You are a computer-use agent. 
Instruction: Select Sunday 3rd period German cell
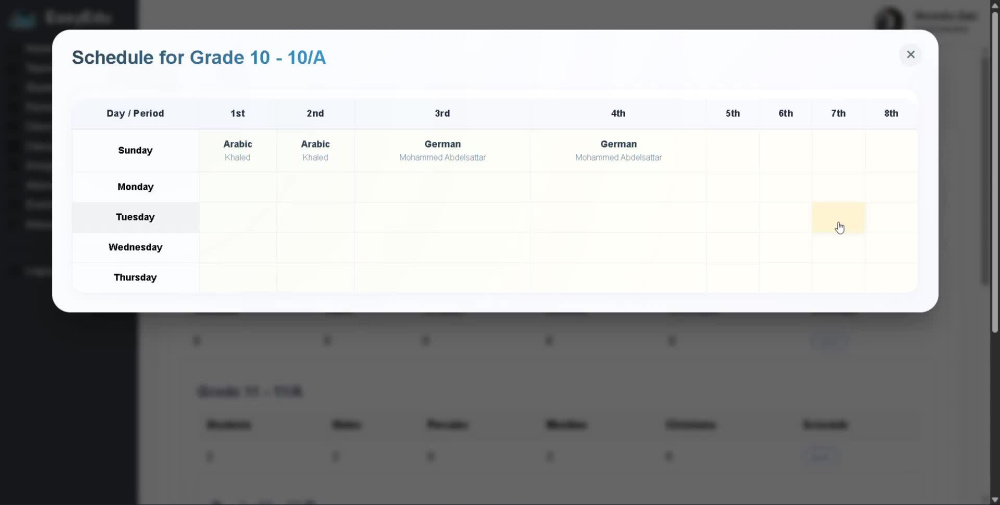pos(442,150)
